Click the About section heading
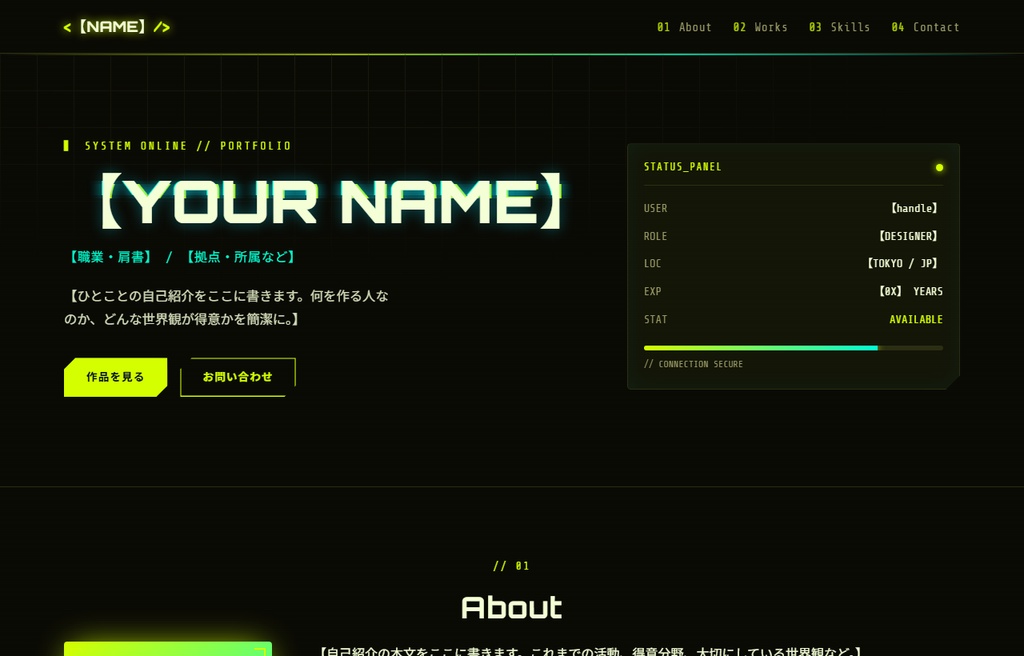Image resolution: width=1024 pixels, height=656 pixels. (511, 608)
